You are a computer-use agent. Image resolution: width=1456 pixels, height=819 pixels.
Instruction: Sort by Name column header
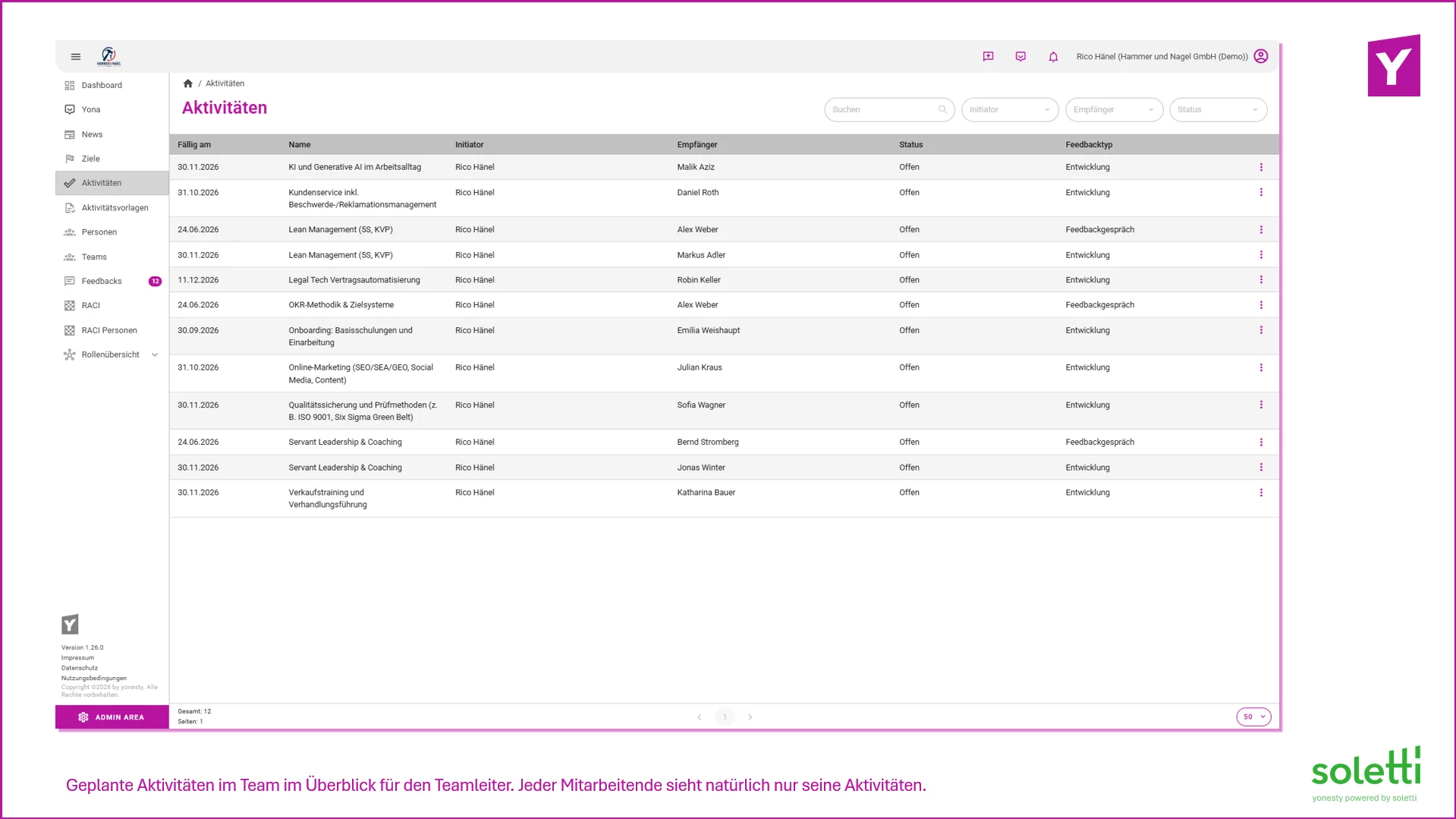(x=300, y=145)
